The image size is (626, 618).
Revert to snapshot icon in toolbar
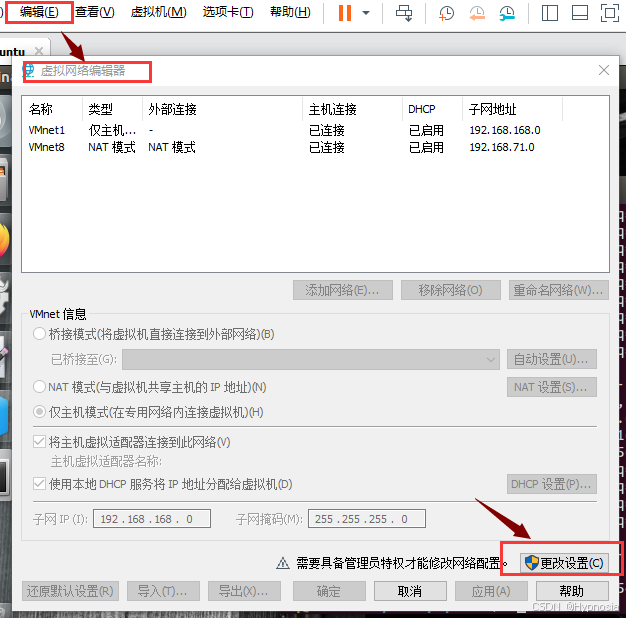pyautogui.click(x=477, y=13)
